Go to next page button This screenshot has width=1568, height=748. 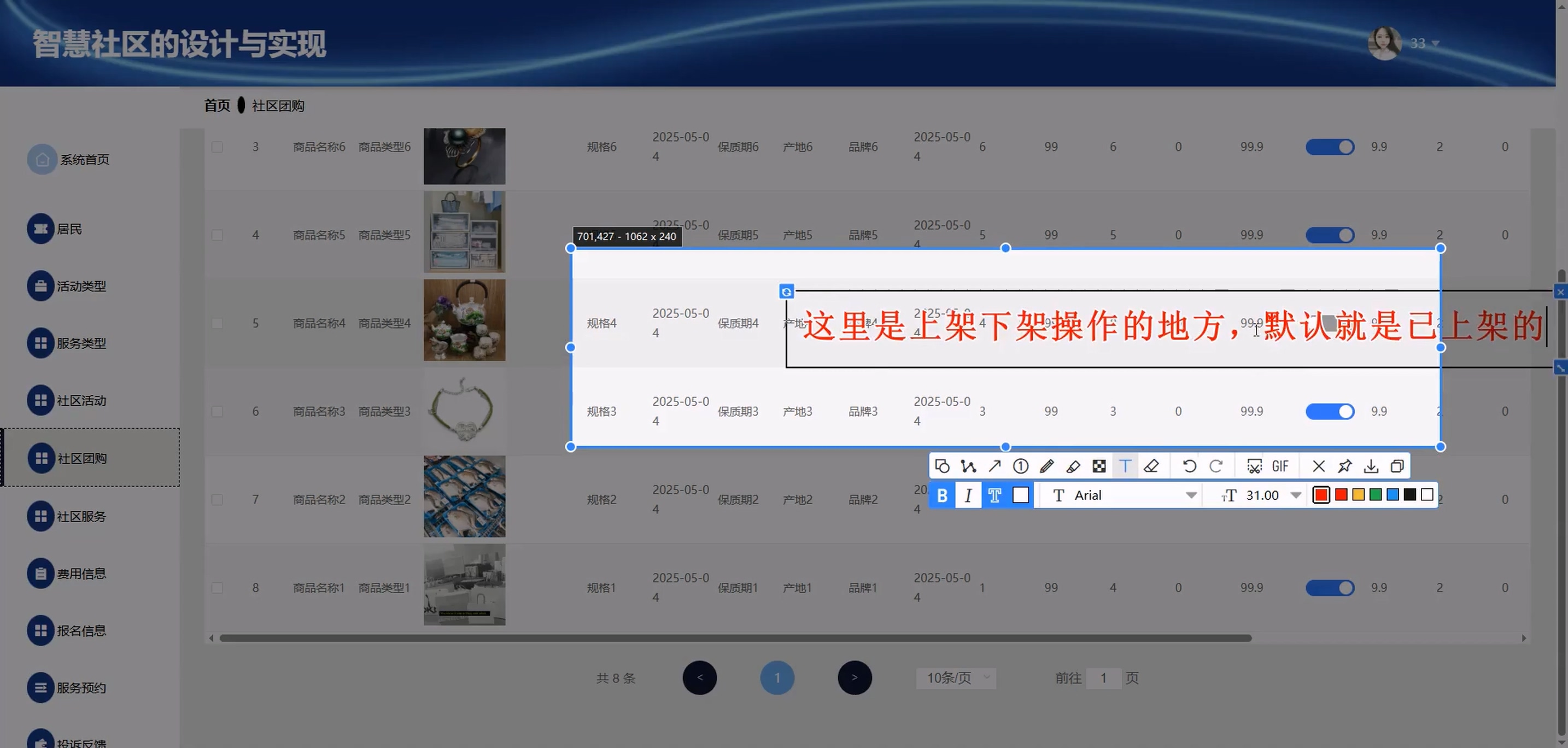pyautogui.click(x=855, y=678)
